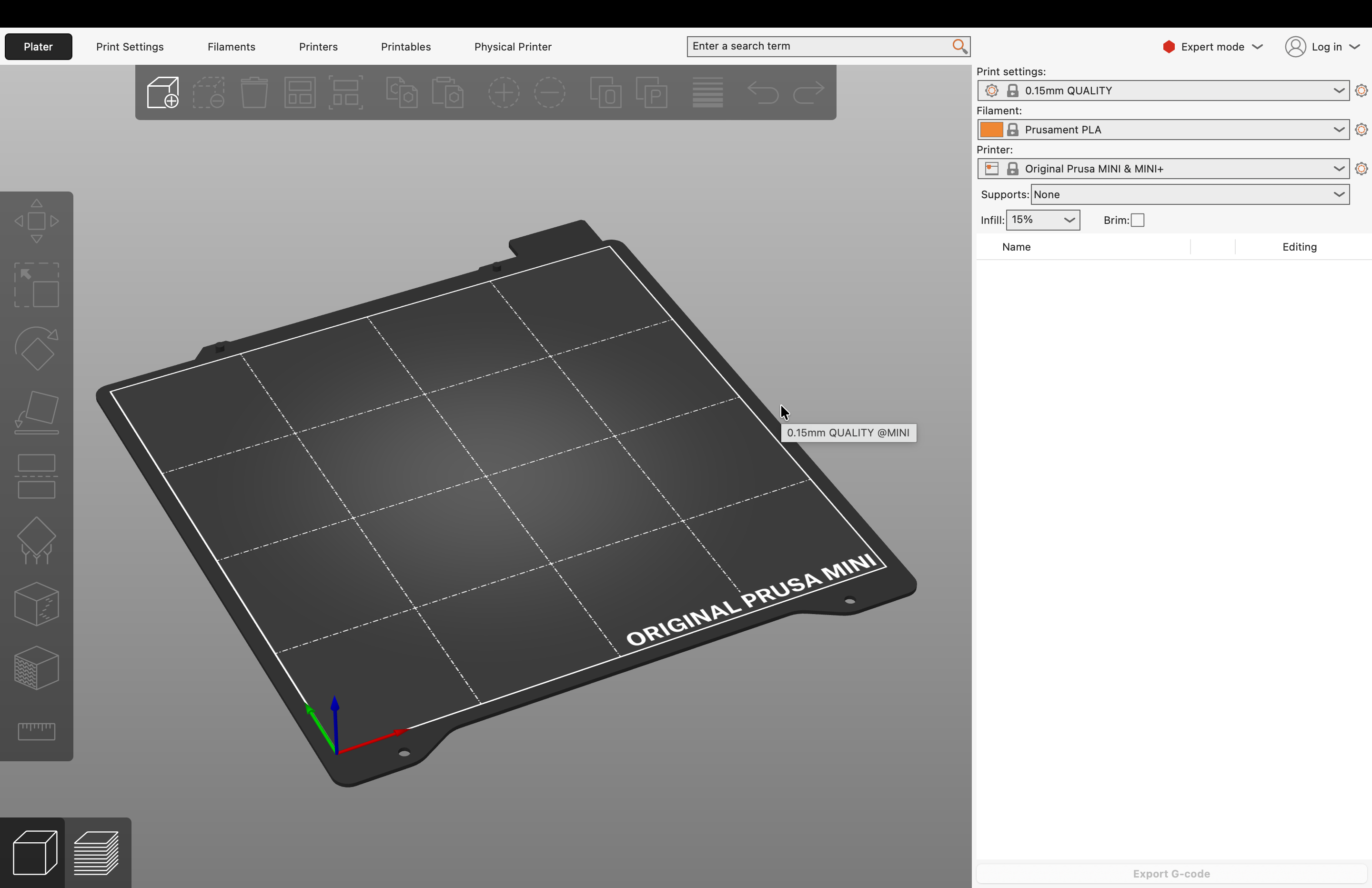1372x888 pixels.
Task: Open the Printables tab
Action: (406, 47)
